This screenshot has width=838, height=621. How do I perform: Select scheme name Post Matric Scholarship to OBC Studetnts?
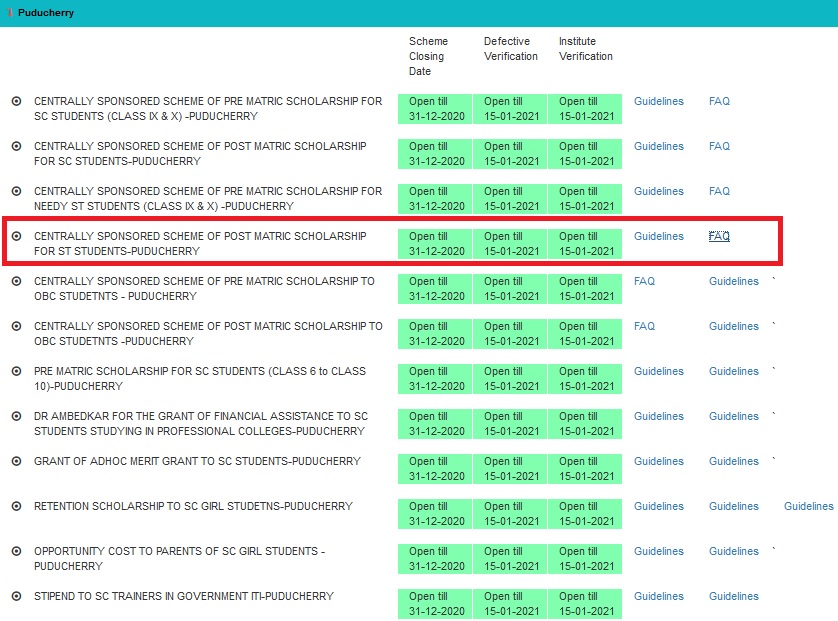208,333
